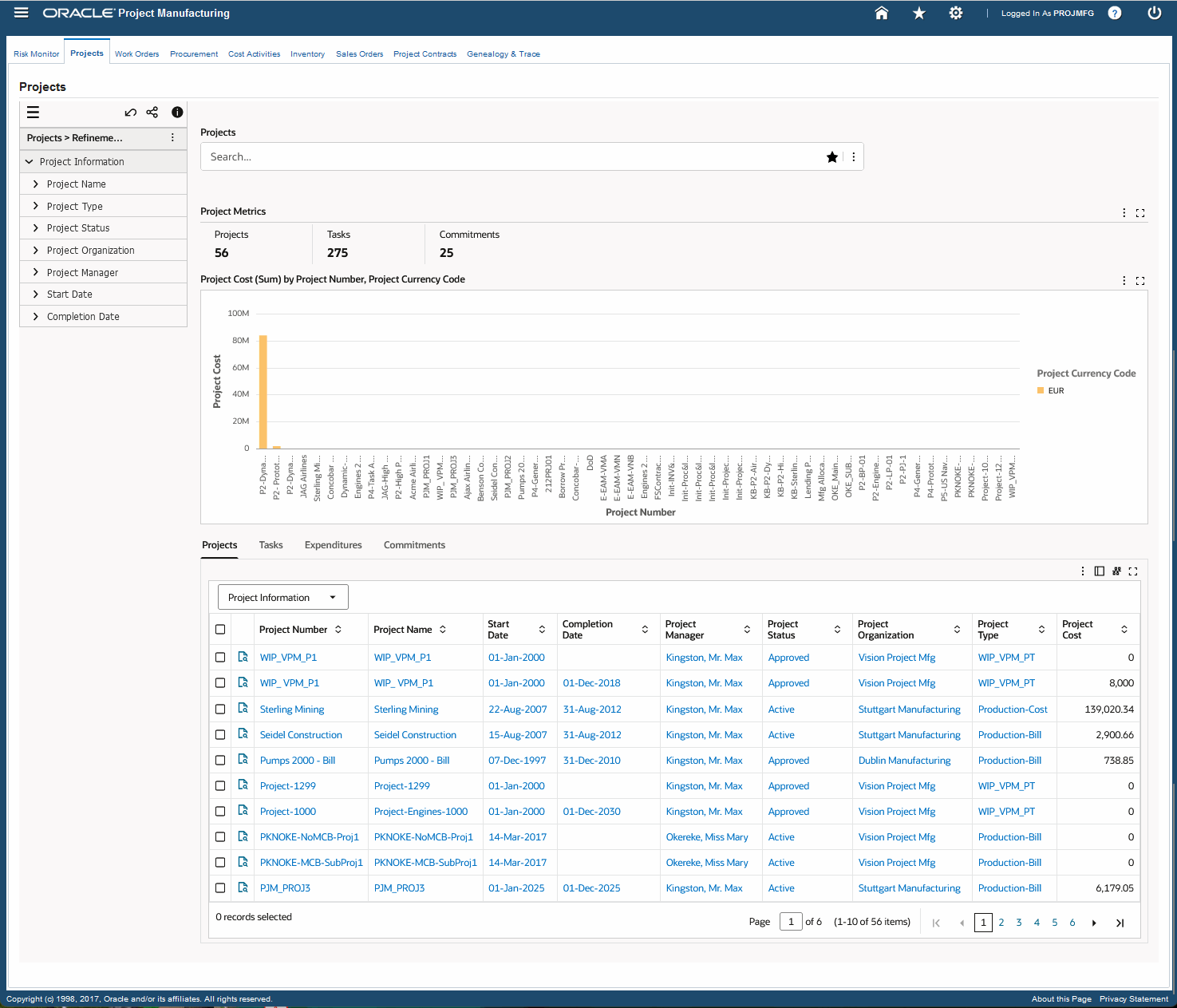The height and width of the screenshot is (1008, 1177).
Task: Open the Tasks results tab
Action: point(271,545)
